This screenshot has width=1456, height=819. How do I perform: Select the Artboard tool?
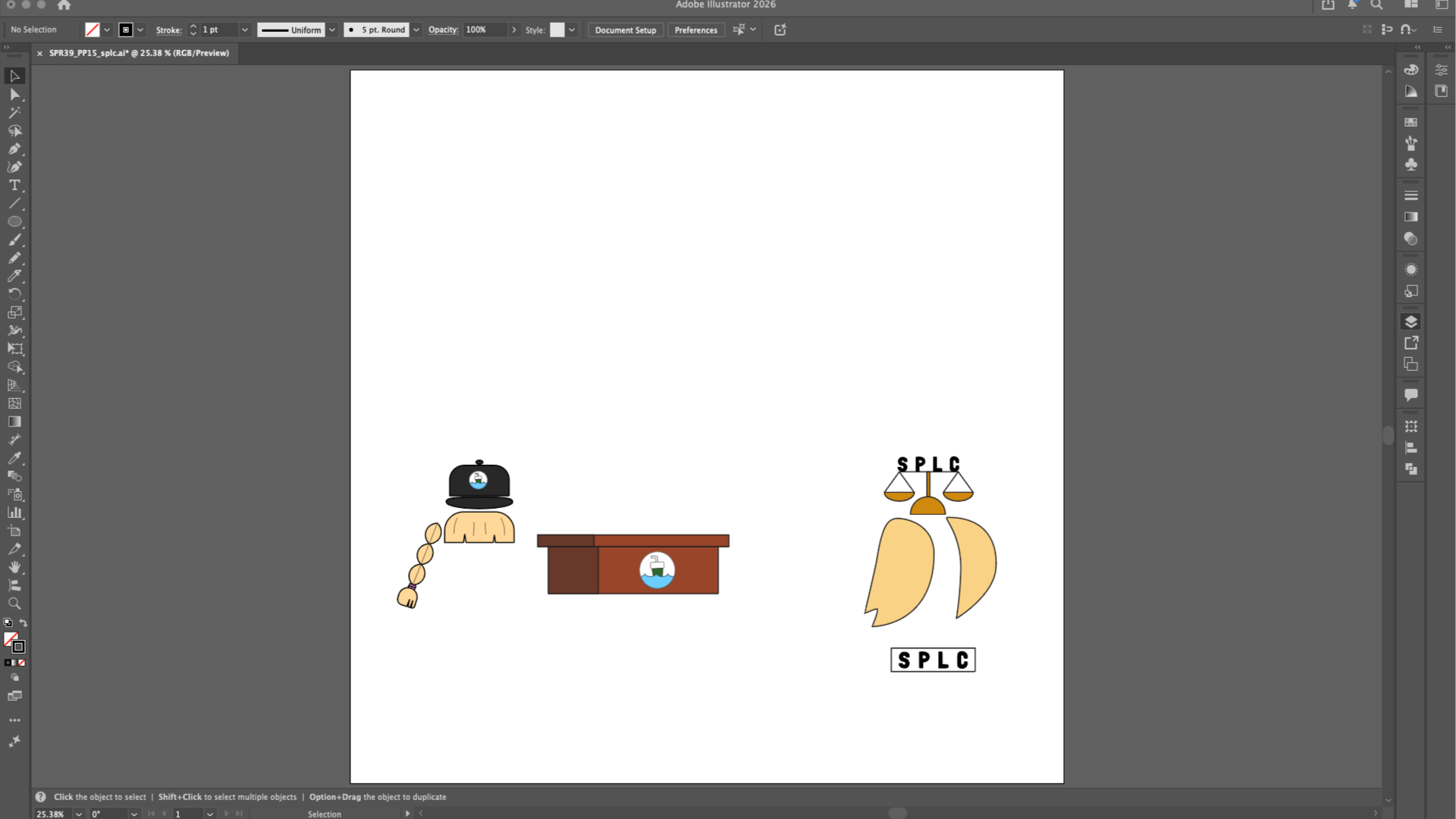(x=14, y=531)
